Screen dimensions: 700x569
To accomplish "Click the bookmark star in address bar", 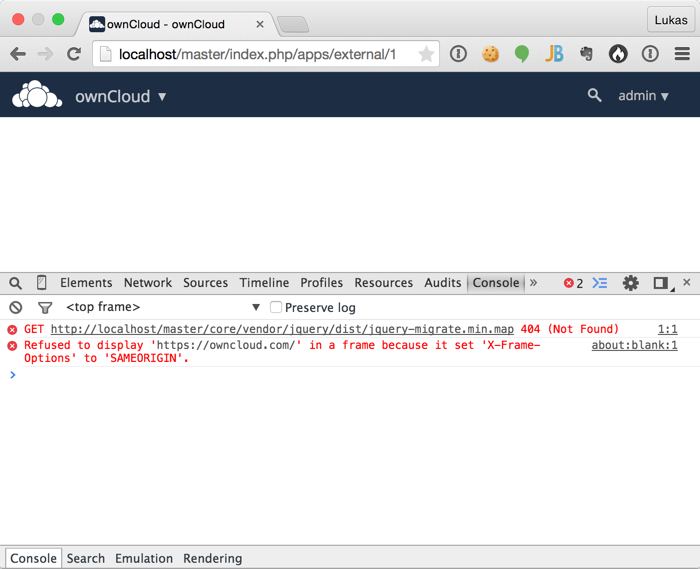I will click(426, 55).
